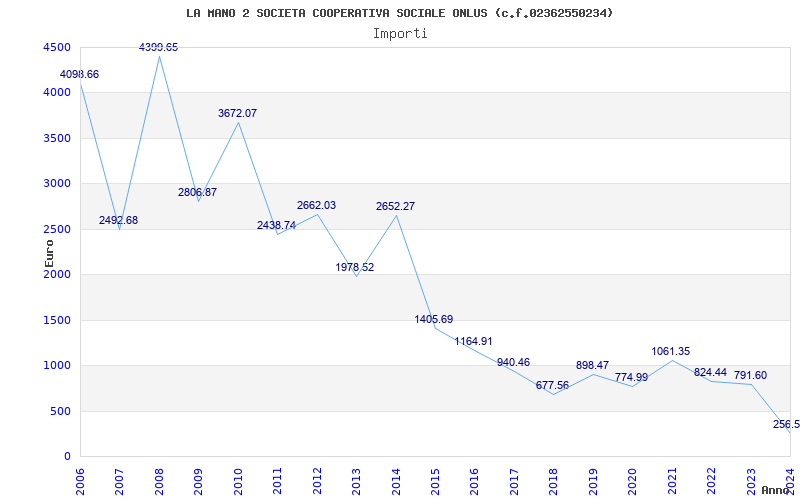The height and width of the screenshot is (500, 800).
Task: Click the x-axis year 2020
Action: pos(633,481)
